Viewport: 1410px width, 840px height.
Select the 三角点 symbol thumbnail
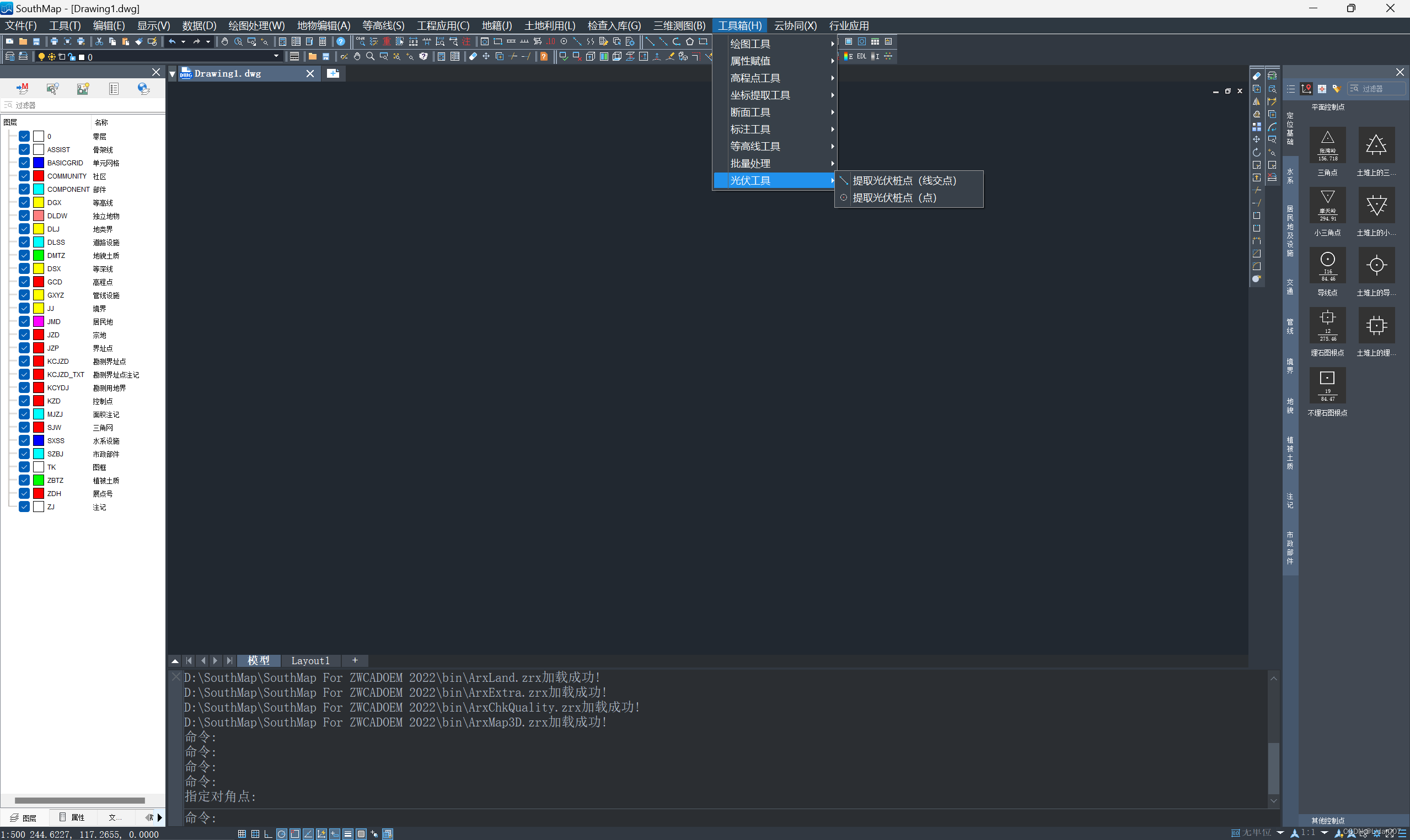tap(1327, 146)
